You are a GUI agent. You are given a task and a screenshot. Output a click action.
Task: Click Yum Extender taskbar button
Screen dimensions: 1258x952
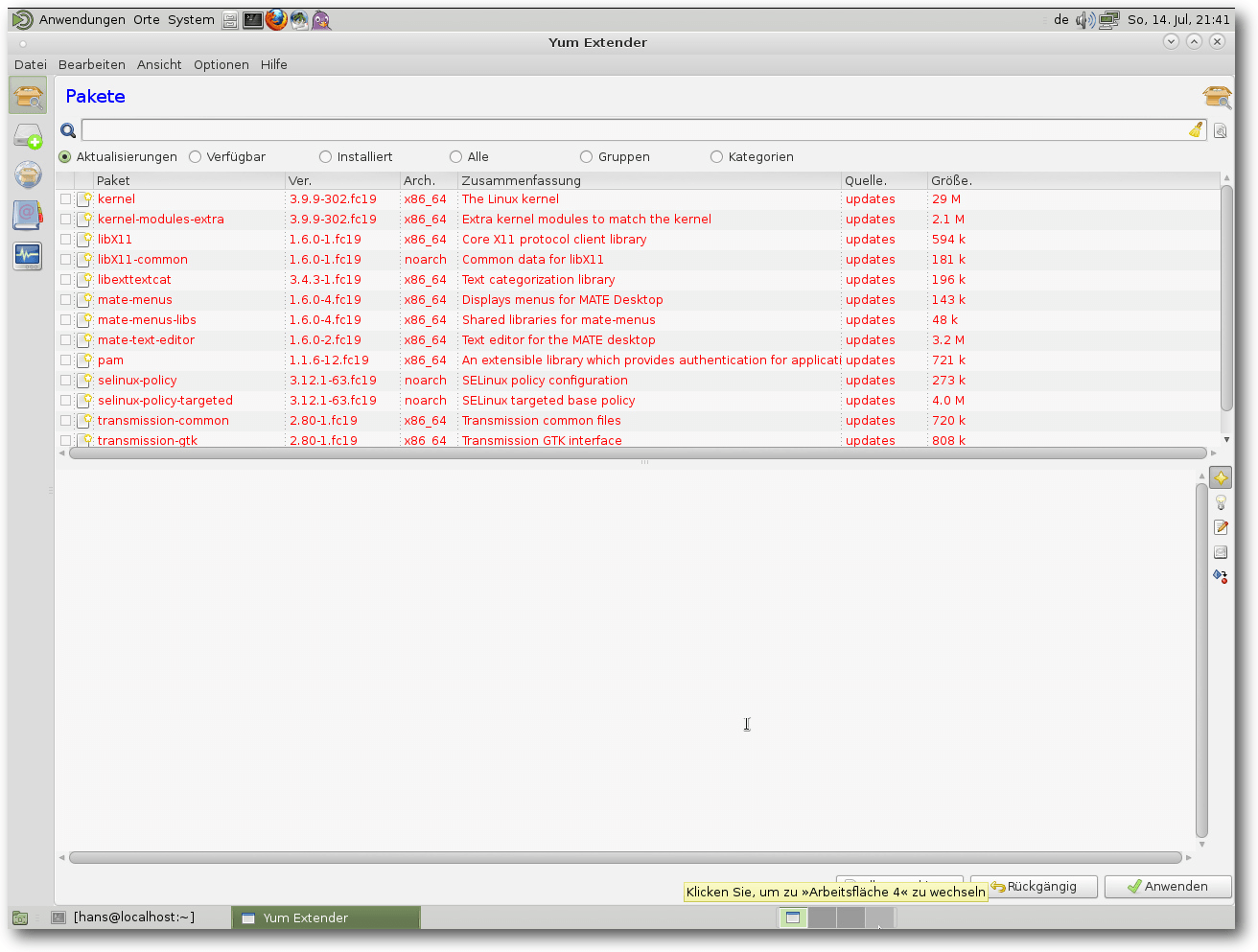tap(326, 917)
